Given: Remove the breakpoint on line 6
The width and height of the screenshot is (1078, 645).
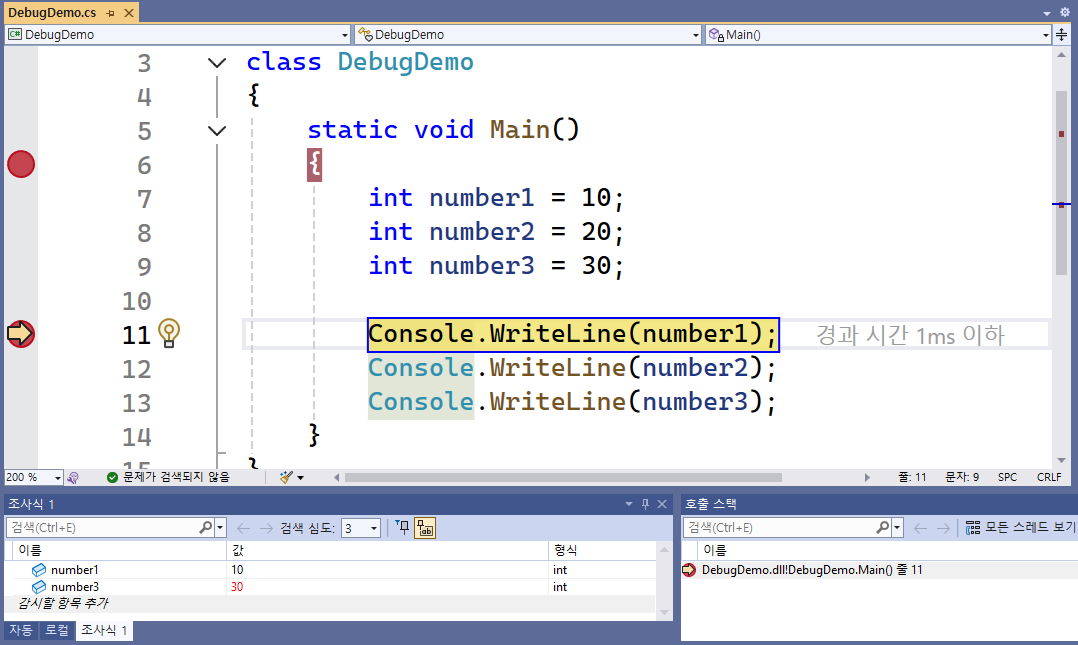Looking at the screenshot, I should click(21, 165).
